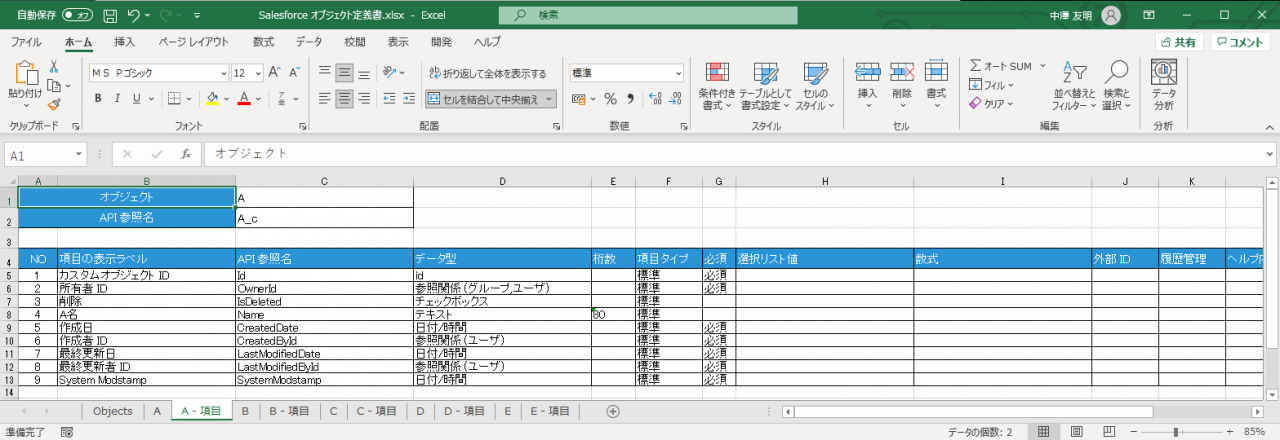1280x440 pixels.
Task: Toggle normal view in the status bar
Action: coord(1044,432)
